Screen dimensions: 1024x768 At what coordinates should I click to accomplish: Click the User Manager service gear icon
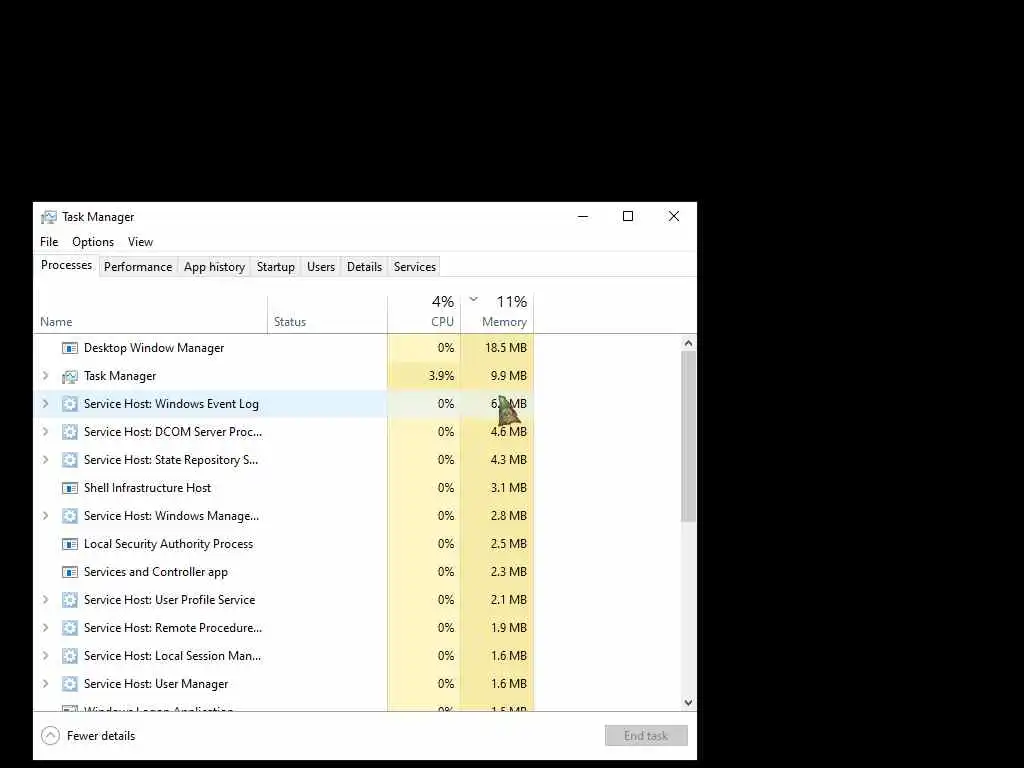point(70,684)
